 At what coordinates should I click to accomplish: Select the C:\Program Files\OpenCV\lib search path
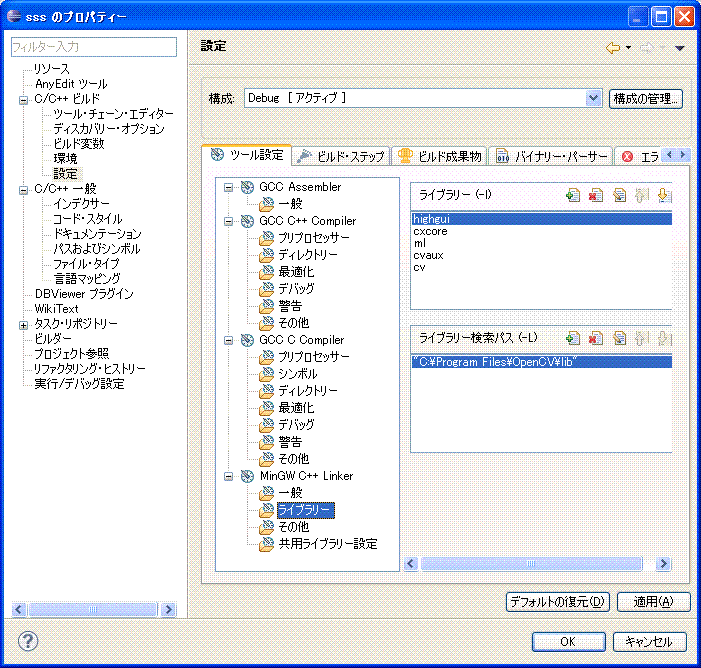[x=541, y=362]
